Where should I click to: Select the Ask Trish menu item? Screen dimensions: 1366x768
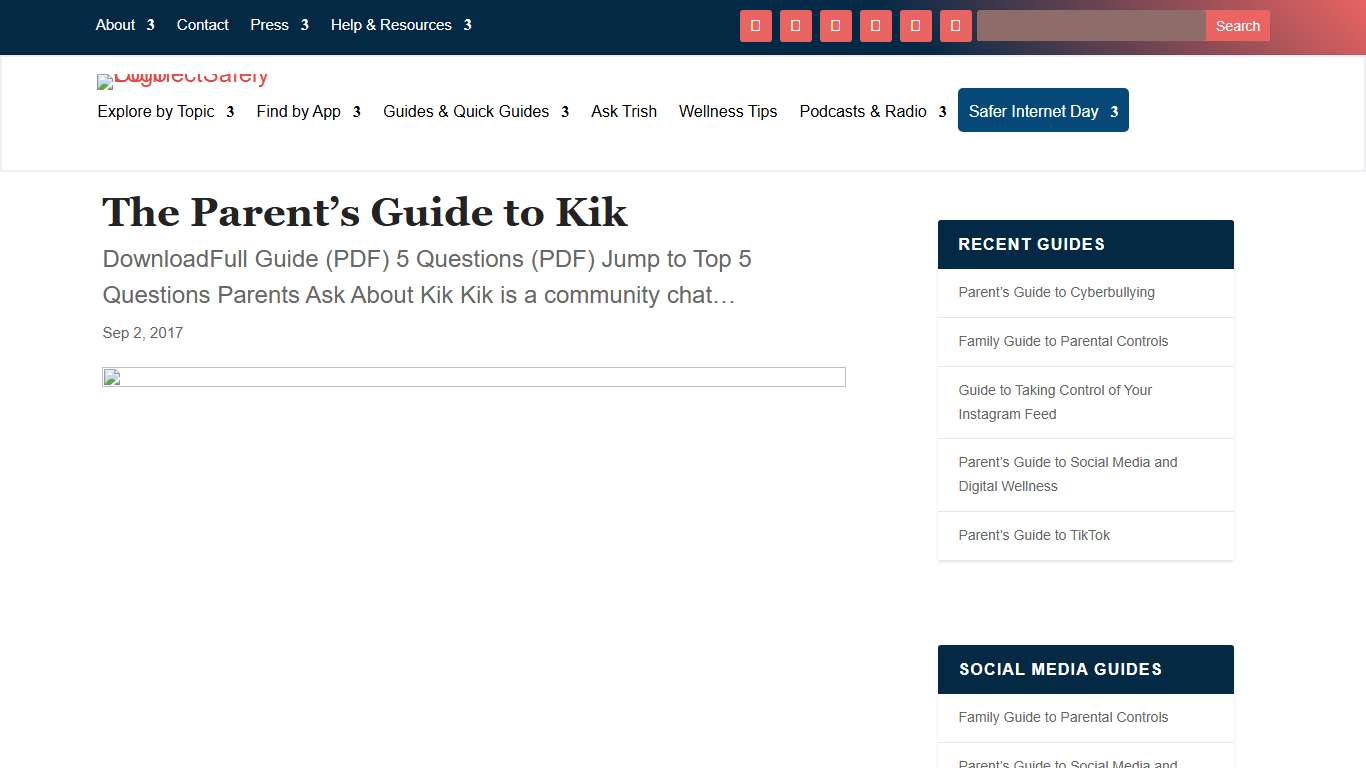624,112
